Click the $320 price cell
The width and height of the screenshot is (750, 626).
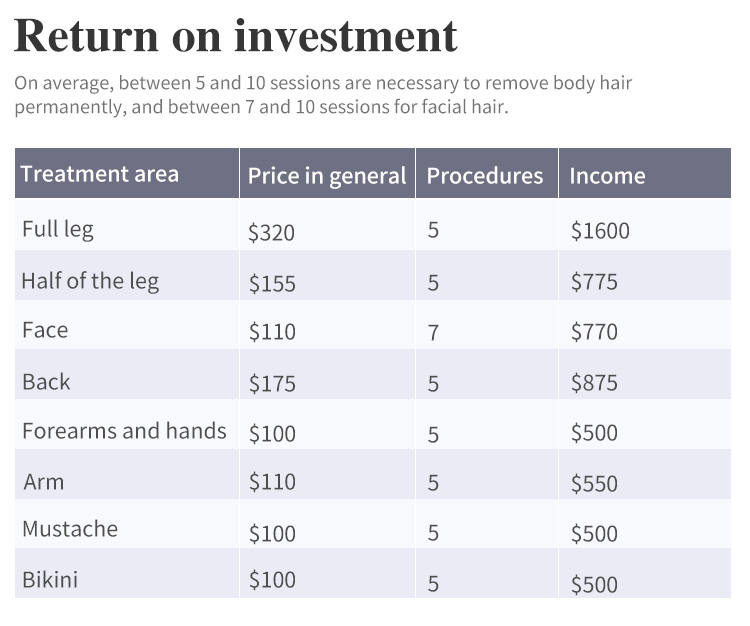[272, 232]
